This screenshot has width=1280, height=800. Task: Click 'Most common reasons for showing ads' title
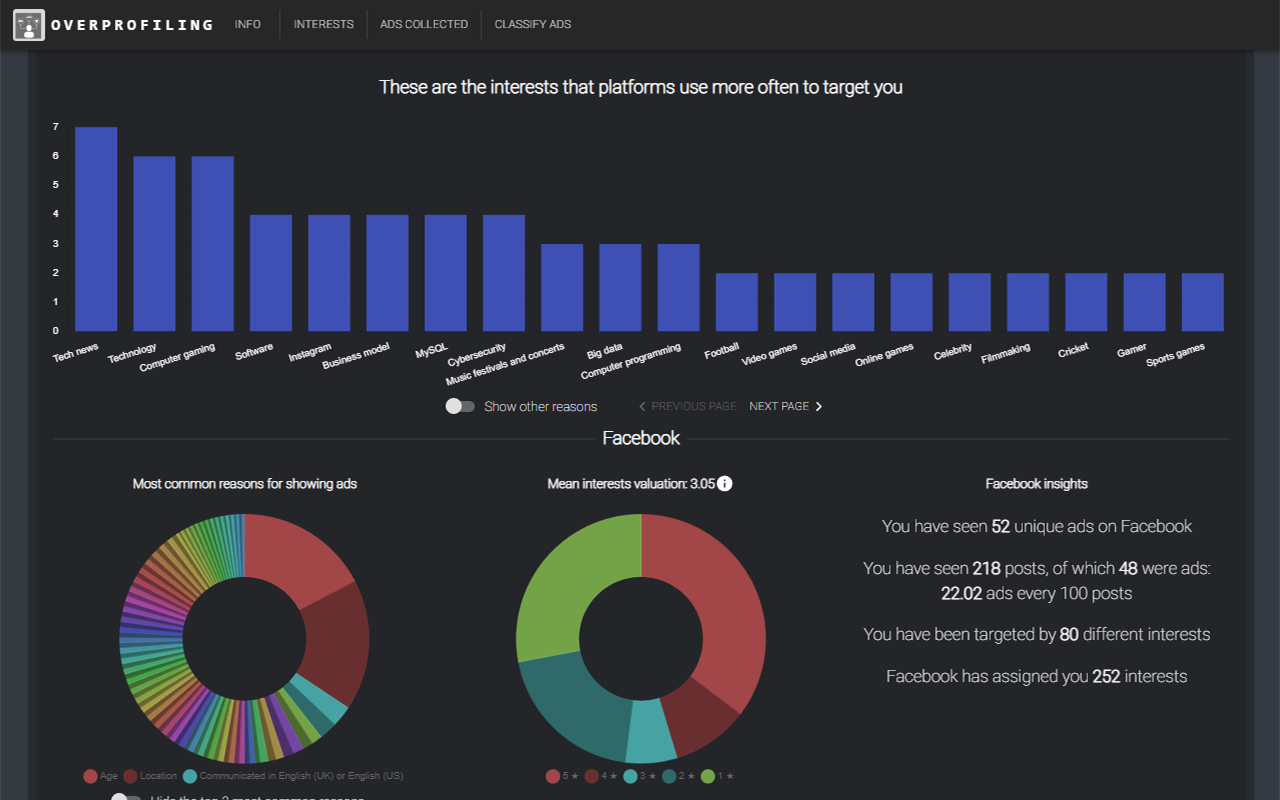245,484
